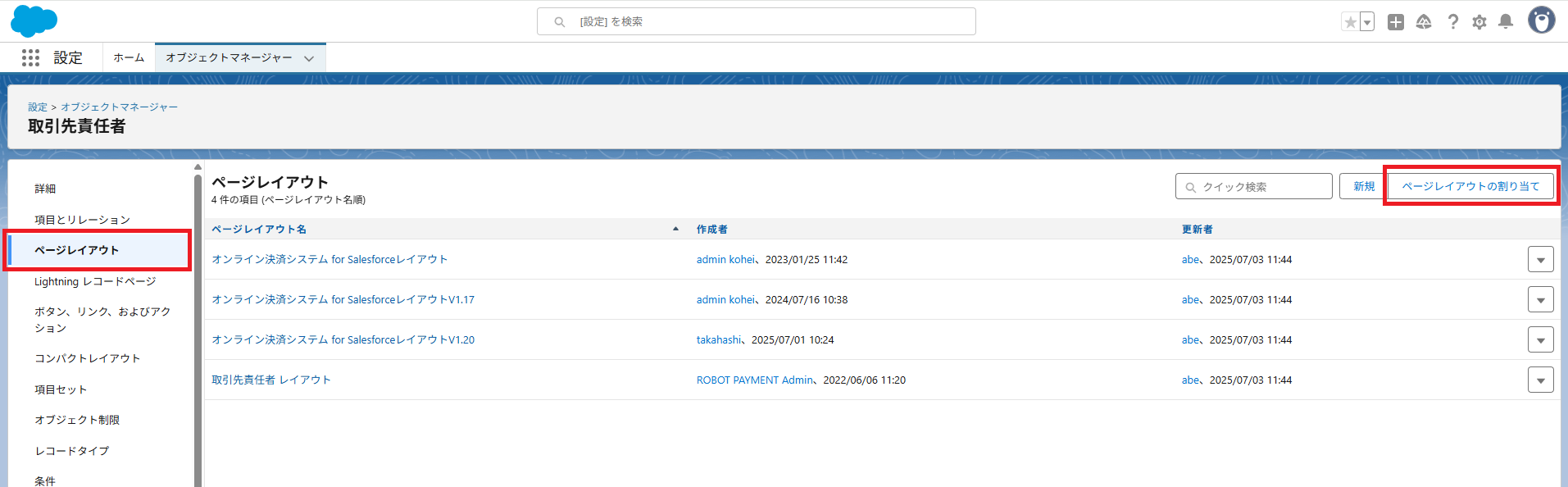Click the favorites star icon
The height and width of the screenshot is (487, 1568).
[x=1350, y=22]
